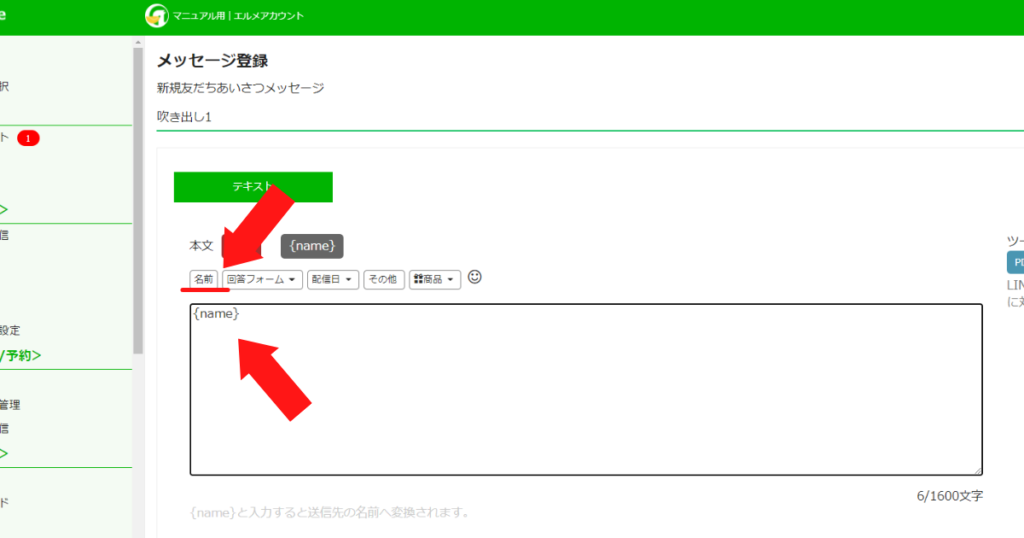This screenshot has width=1024, height=538.
Task: Expand the 商品 dropdown arrow
Action: tap(451, 280)
